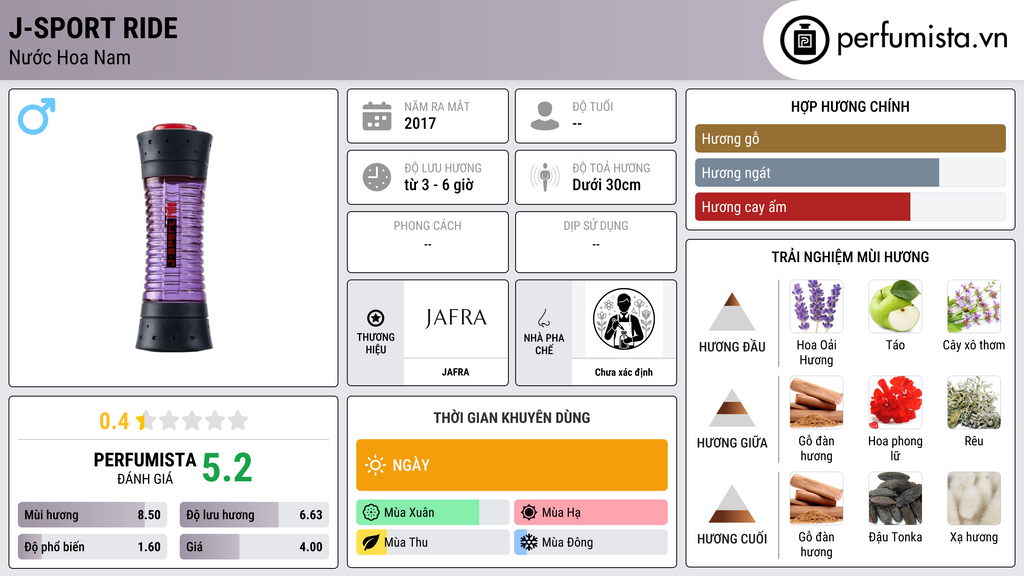Click the leaf icon for Mùa Thu
Image resolution: width=1024 pixels, height=576 pixels.
coord(371,542)
